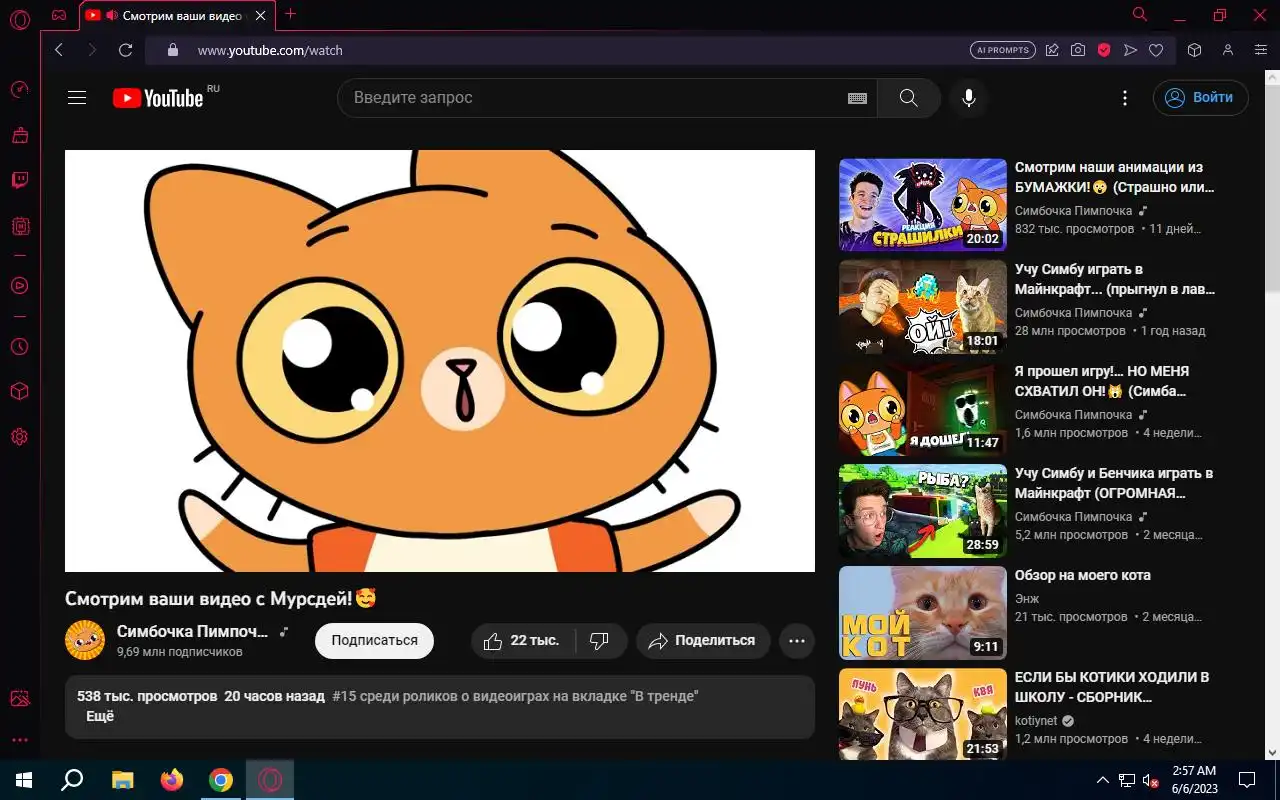Click the www.youtube.com/watch address bar

(270, 50)
